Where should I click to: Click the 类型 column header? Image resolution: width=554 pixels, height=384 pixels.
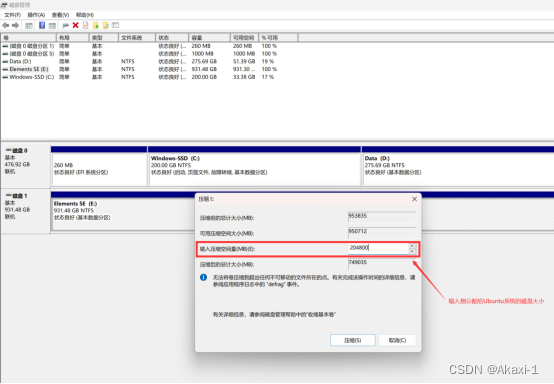click(x=104, y=38)
